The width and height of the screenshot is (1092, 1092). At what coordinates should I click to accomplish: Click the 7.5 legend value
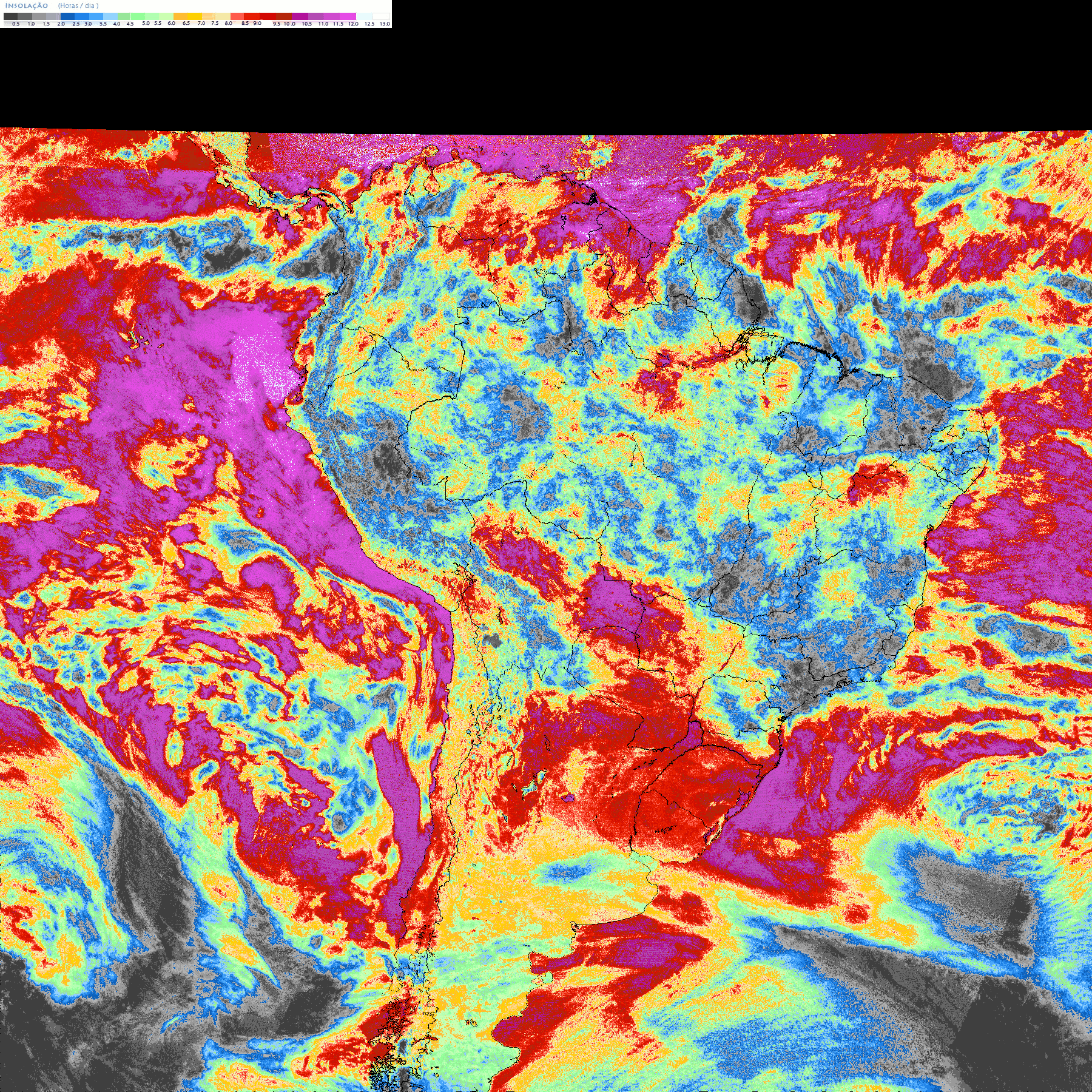point(215,23)
